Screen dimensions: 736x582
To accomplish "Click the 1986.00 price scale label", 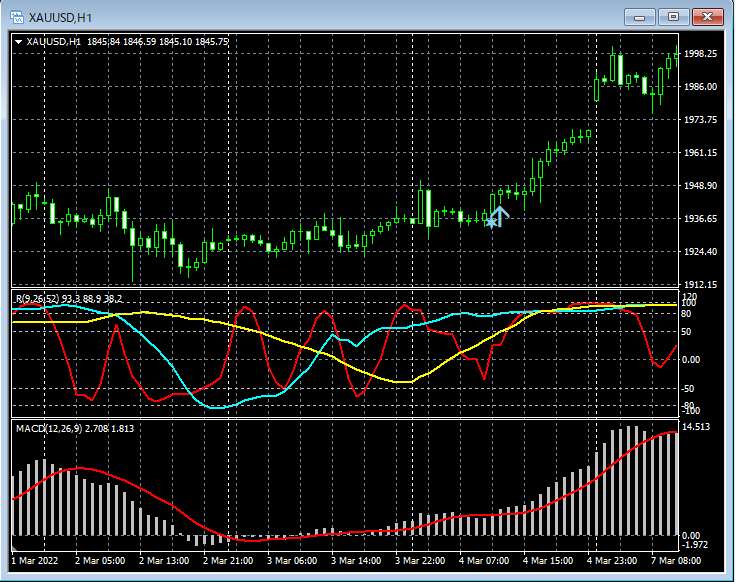I will 700,86.
